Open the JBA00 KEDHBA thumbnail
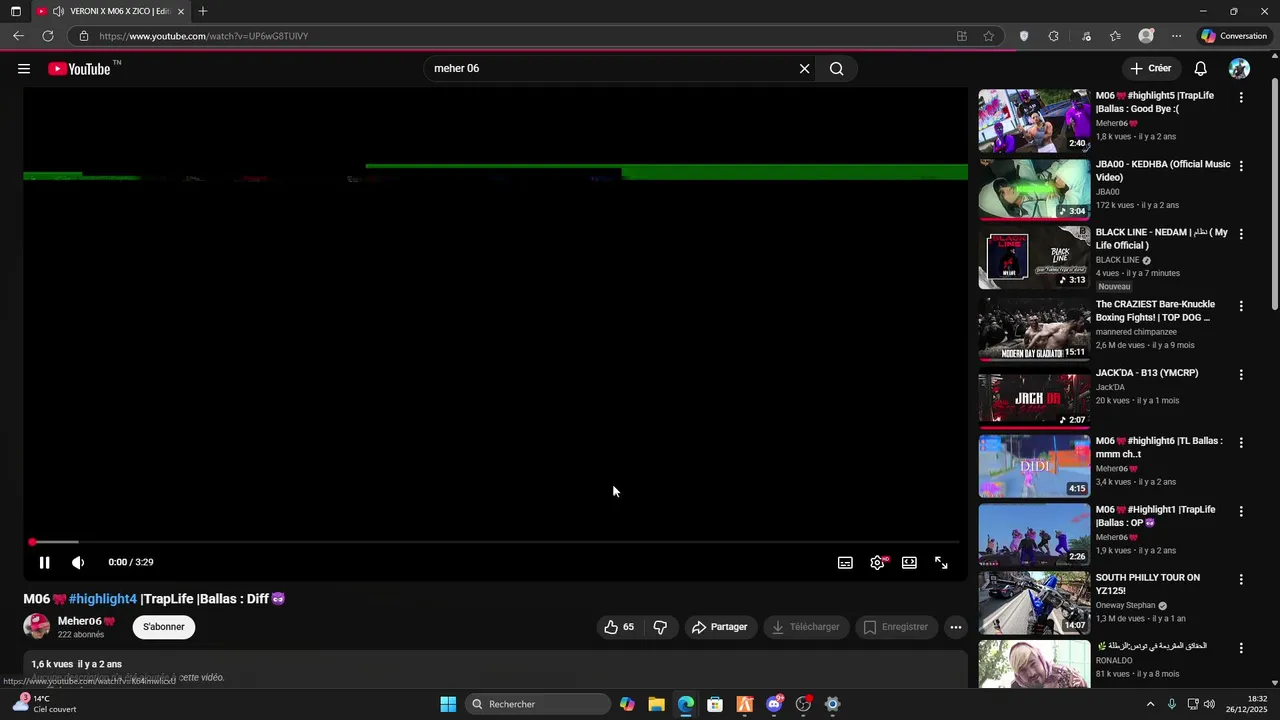The width and height of the screenshot is (1280, 720). click(x=1034, y=189)
